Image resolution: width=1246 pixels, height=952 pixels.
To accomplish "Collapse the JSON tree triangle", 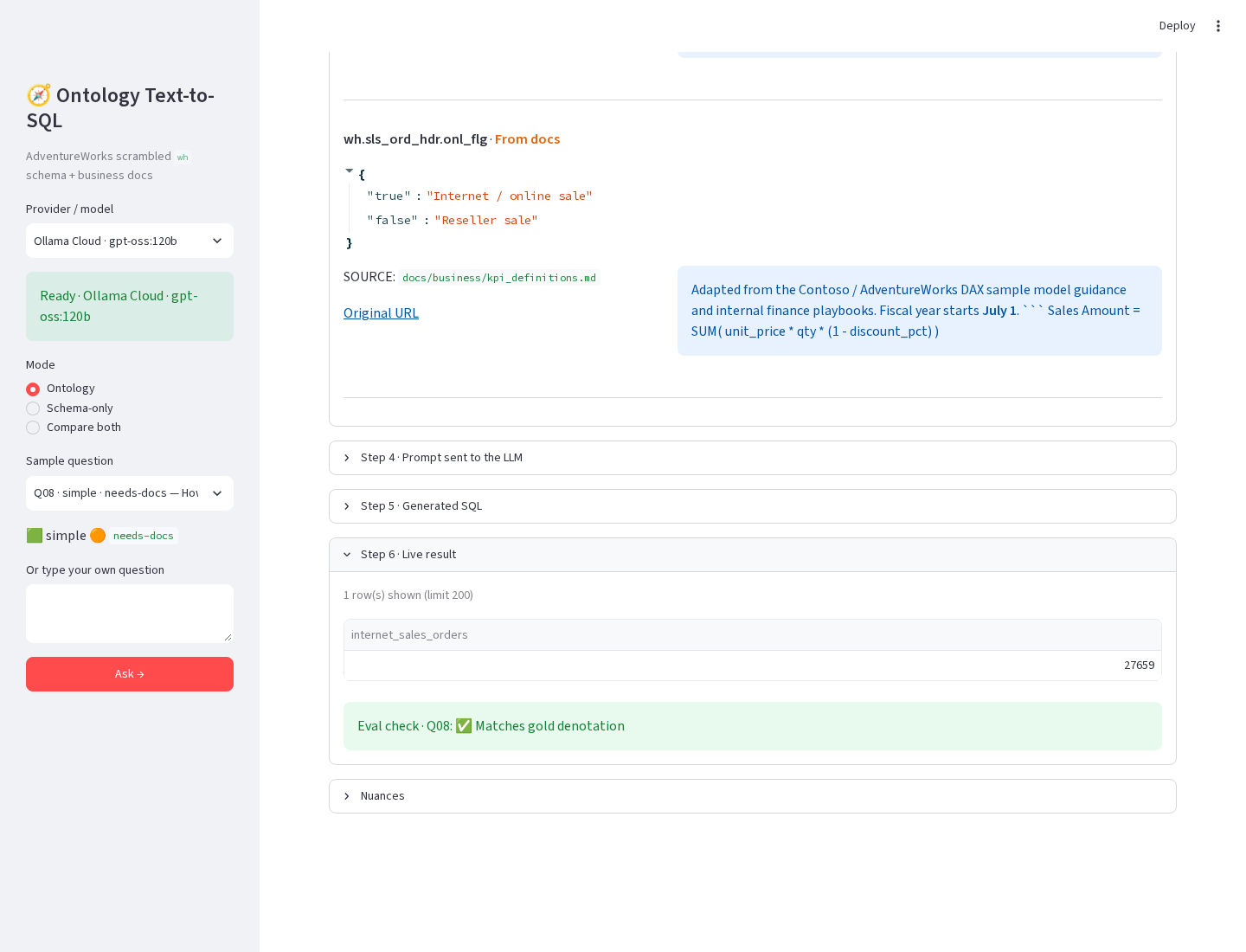I will click(x=350, y=171).
